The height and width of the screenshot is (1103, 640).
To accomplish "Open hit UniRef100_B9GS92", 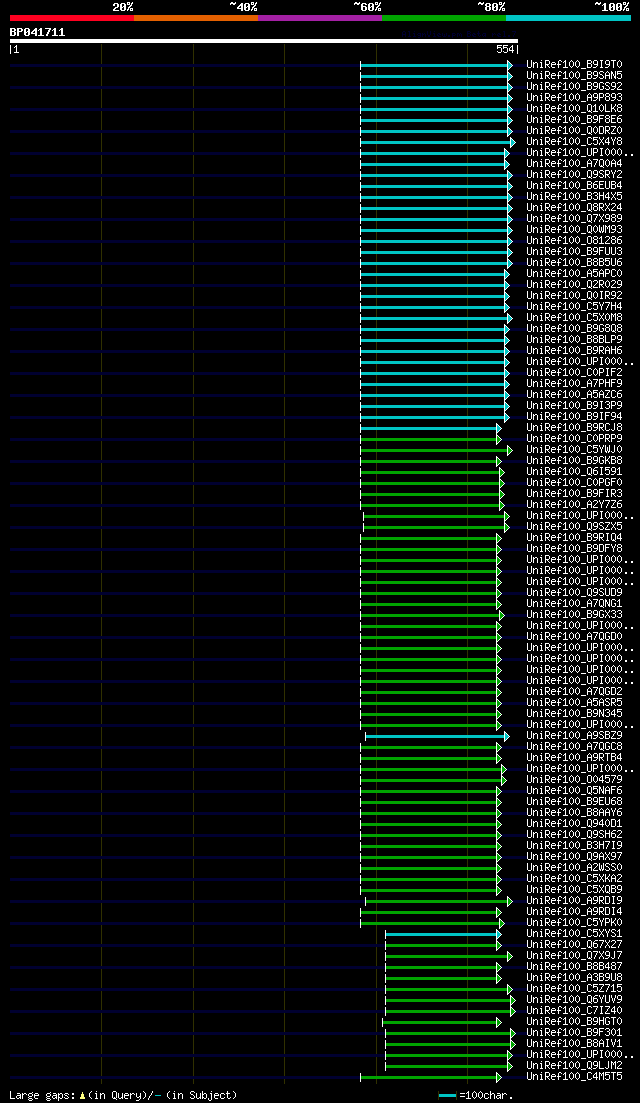I will click(x=574, y=87).
